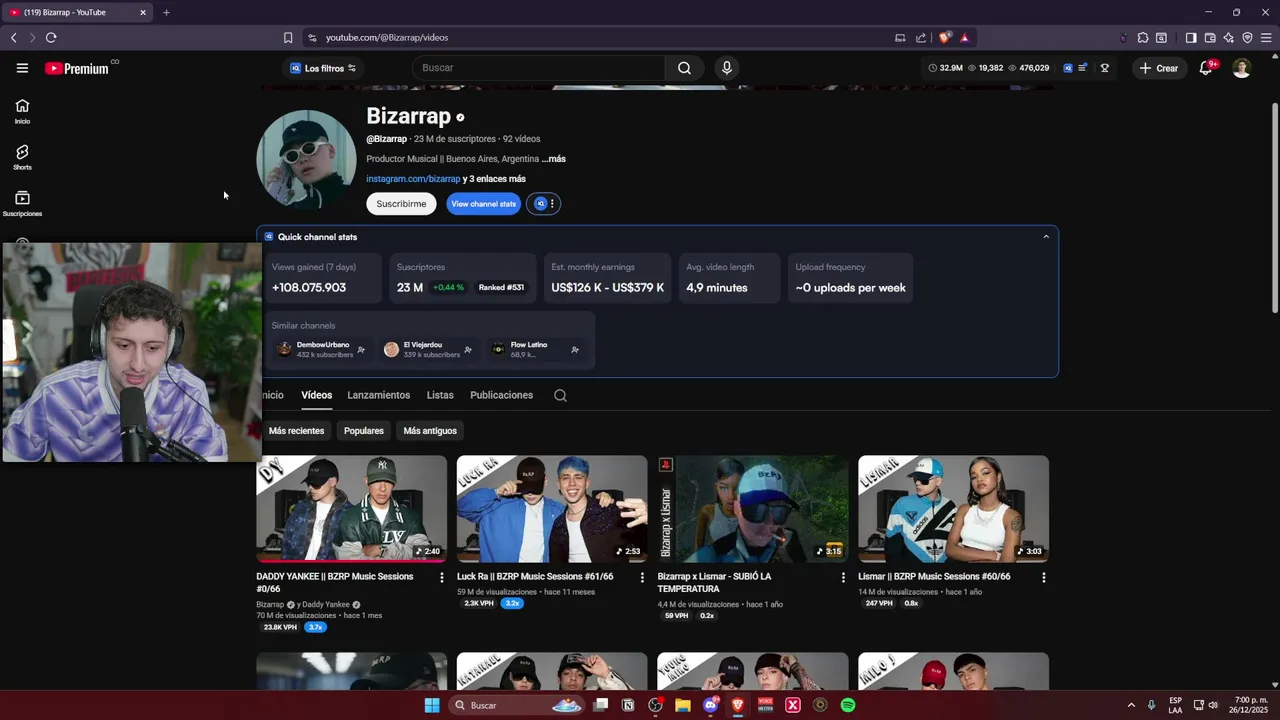Click the Brave Shields lion icon
The height and width of the screenshot is (720, 1280).
[x=945, y=37]
